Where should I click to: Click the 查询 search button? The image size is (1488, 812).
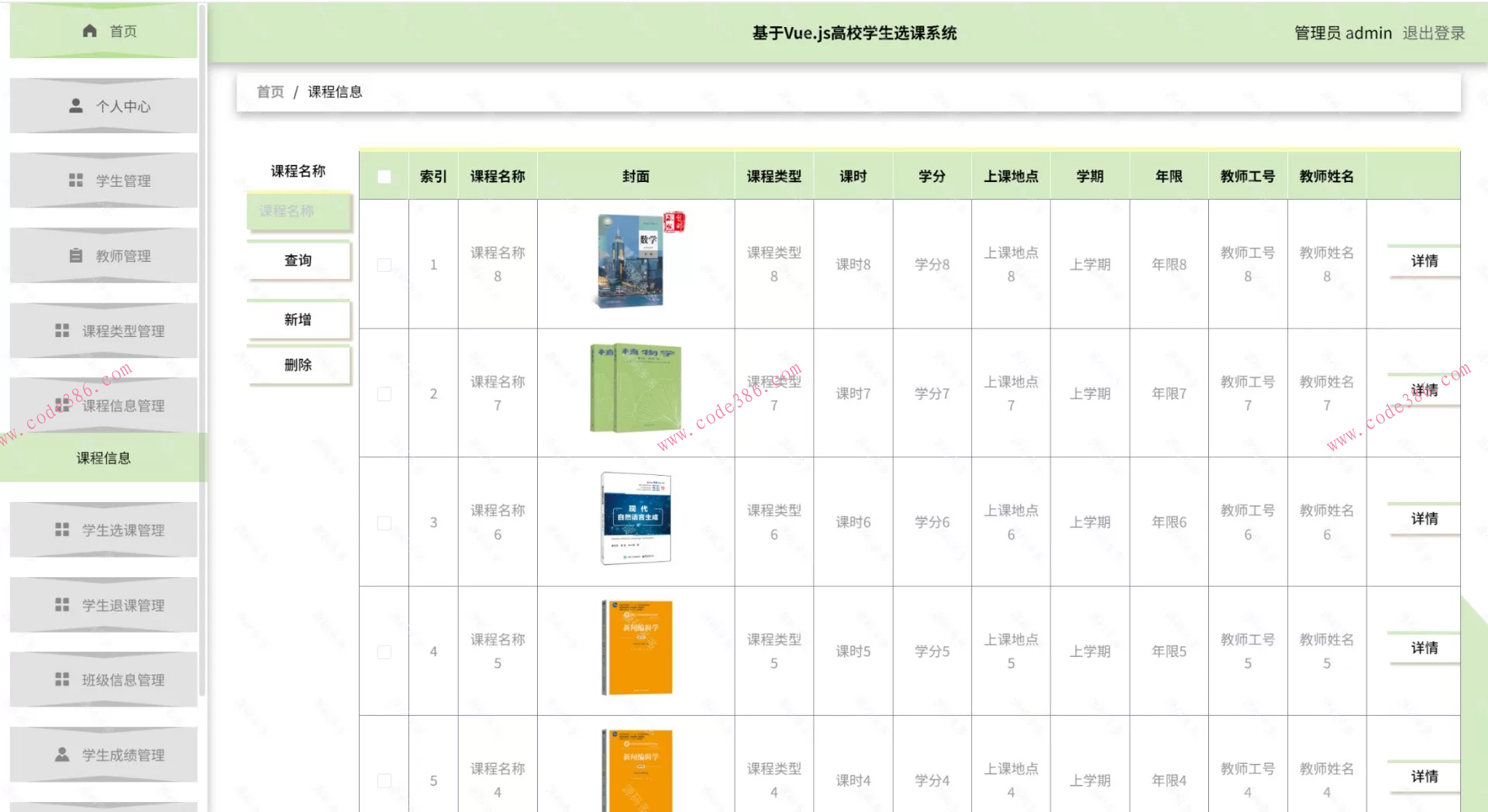(298, 262)
